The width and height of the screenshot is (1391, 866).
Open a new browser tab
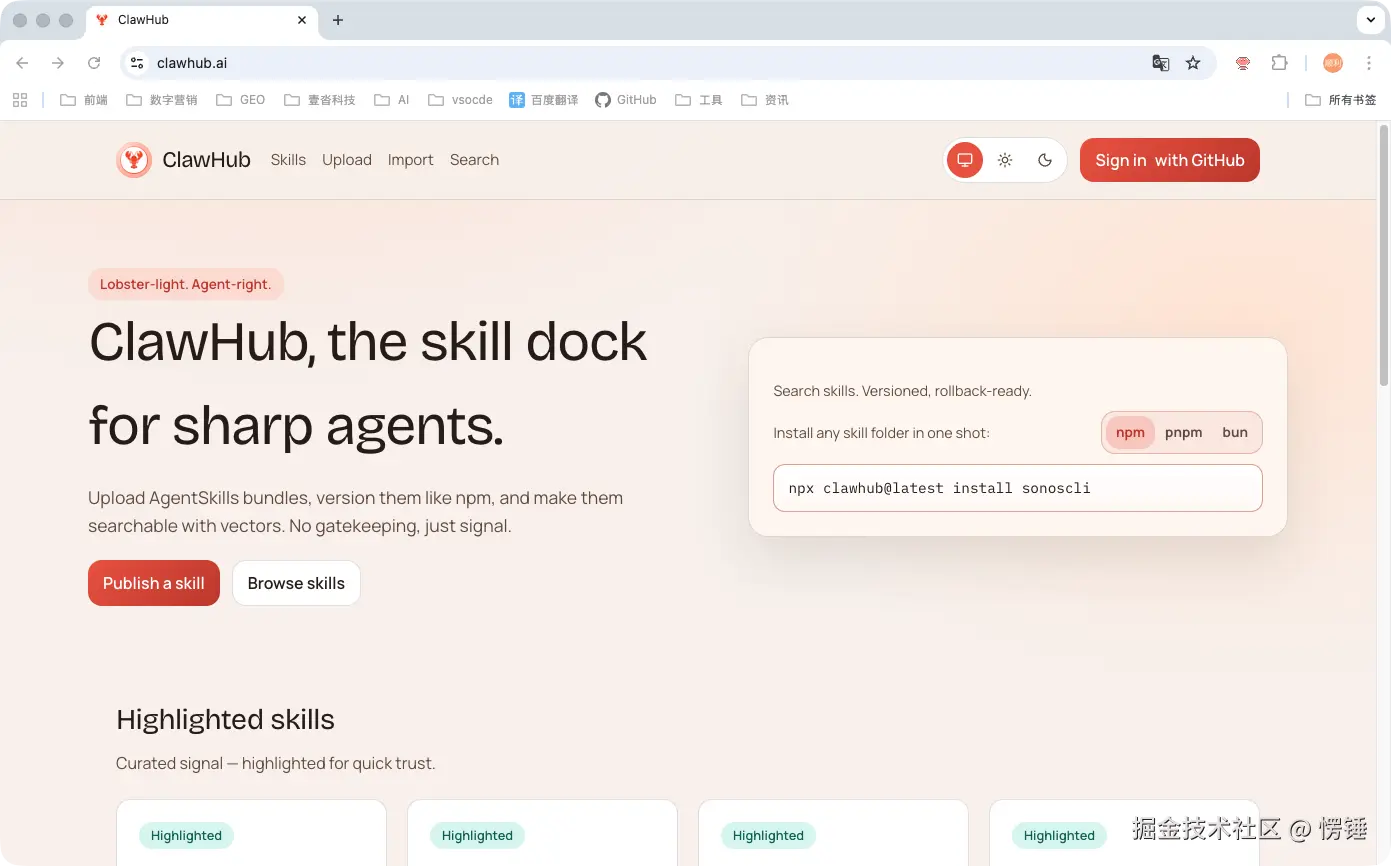[338, 20]
